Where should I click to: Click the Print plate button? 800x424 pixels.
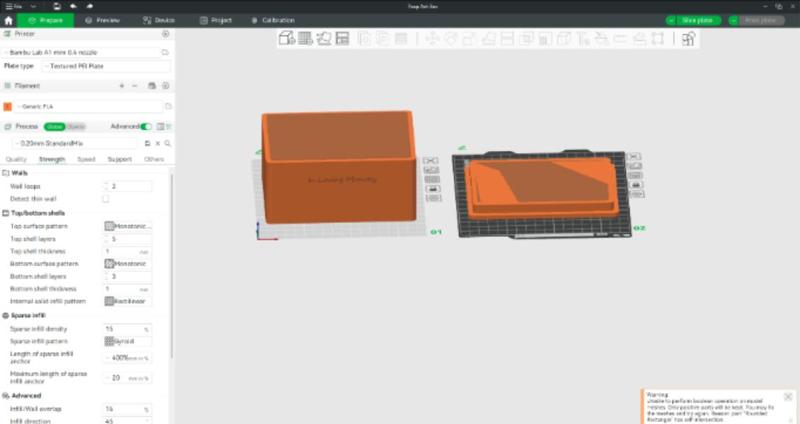[761, 20]
